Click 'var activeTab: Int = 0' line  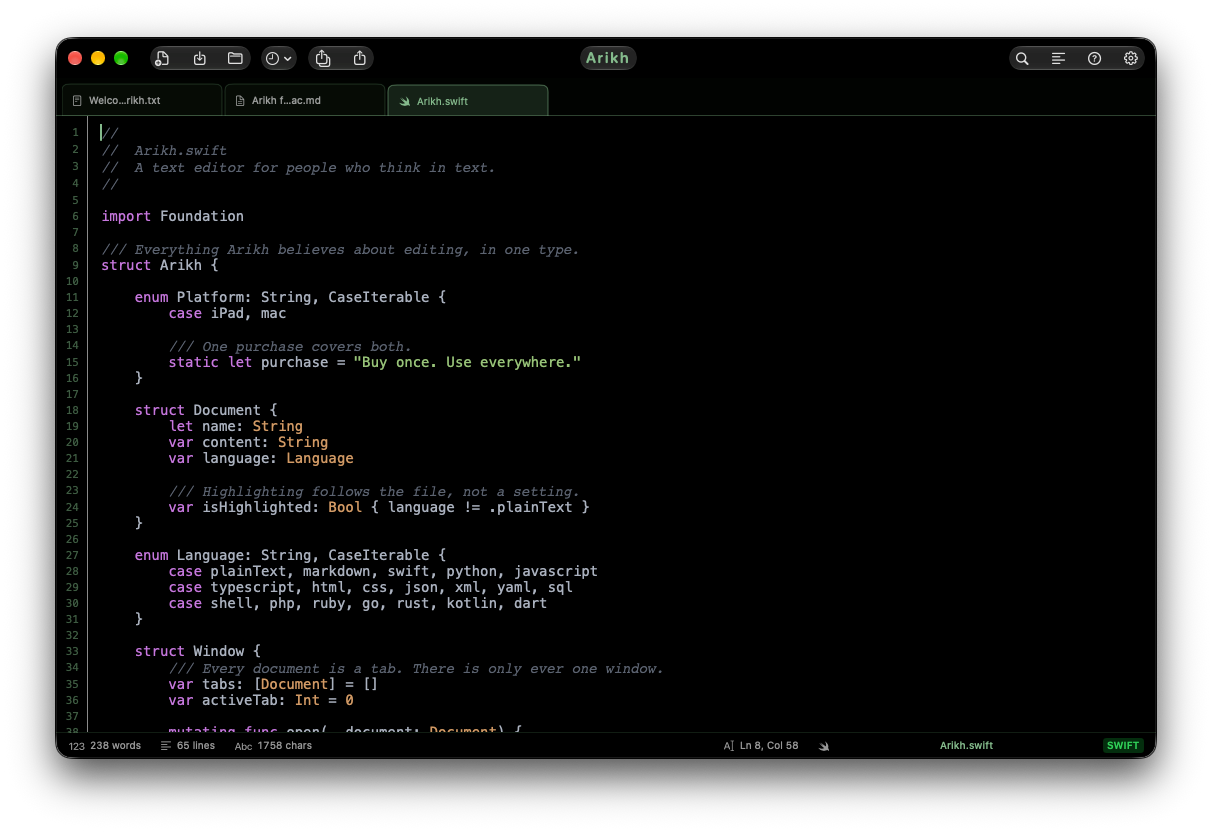point(261,700)
